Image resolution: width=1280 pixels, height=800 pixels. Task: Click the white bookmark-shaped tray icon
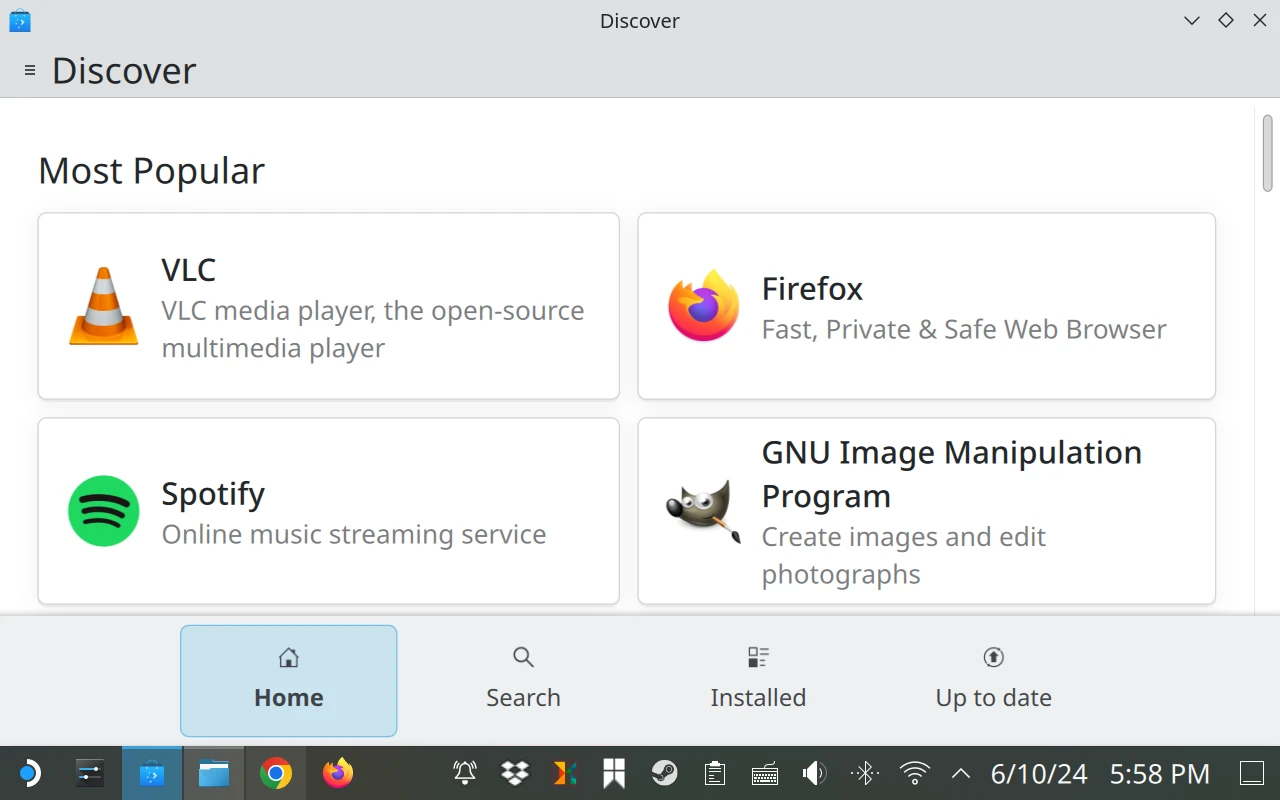point(614,773)
